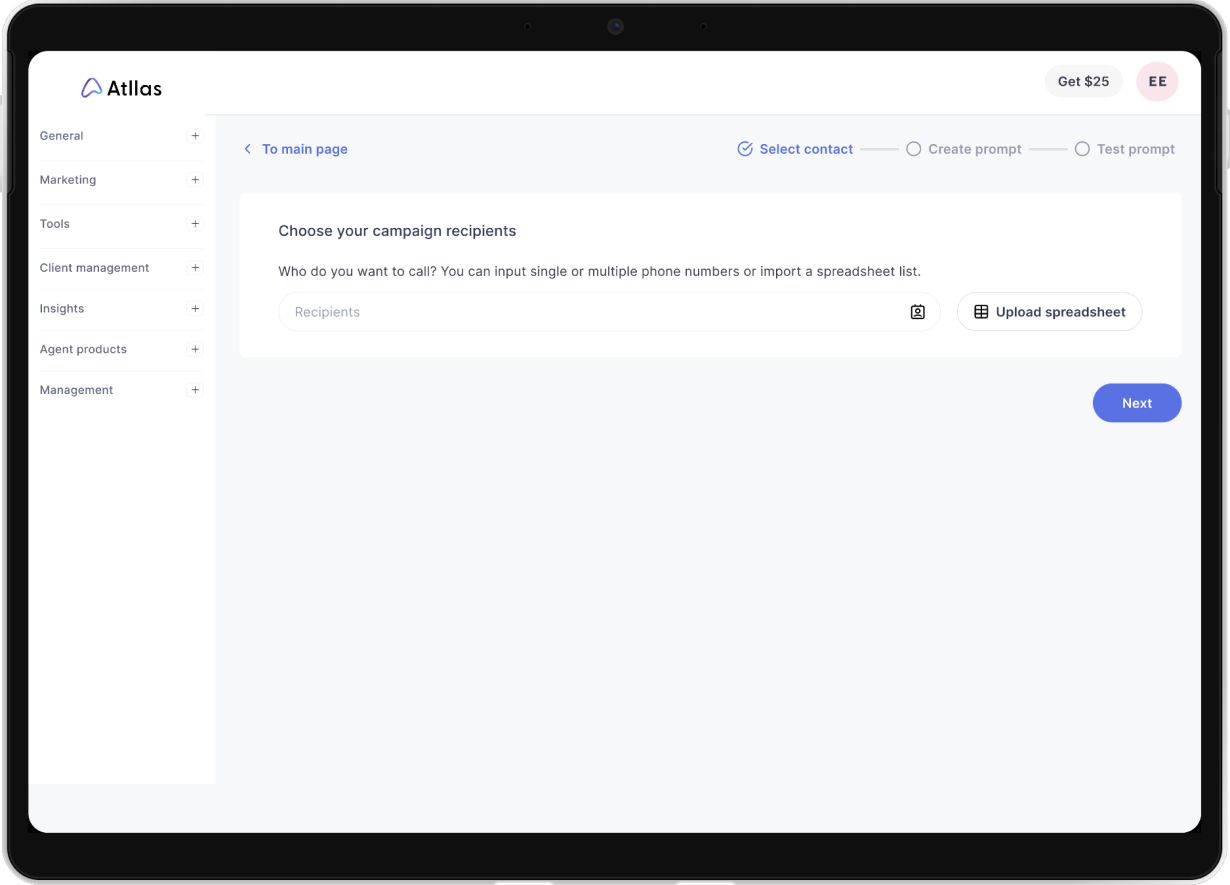Expand the Marketing plus icon
The height and width of the screenshot is (885, 1230).
tap(195, 180)
